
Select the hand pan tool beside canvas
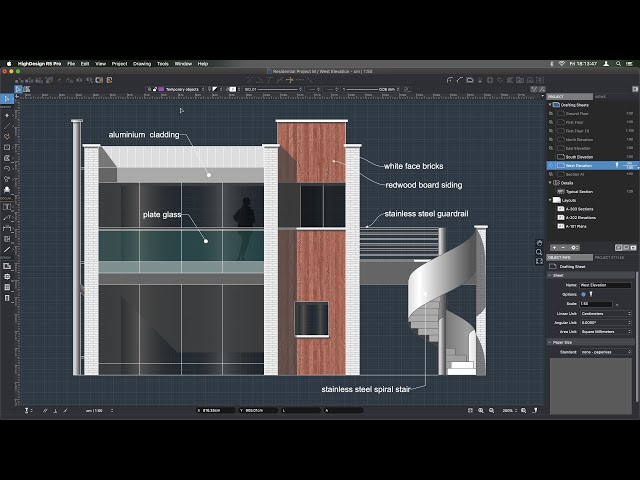tap(539, 243)
